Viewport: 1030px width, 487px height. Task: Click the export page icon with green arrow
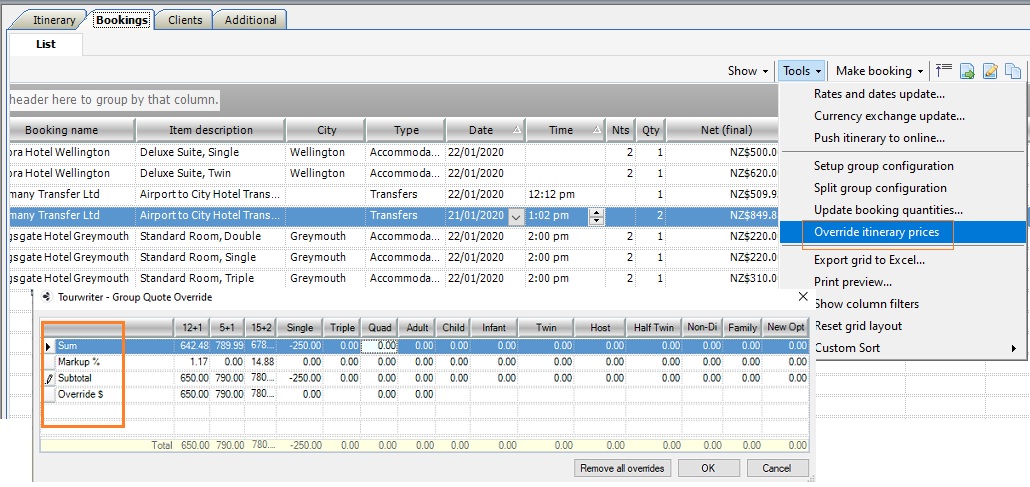(x=967, y=71)
